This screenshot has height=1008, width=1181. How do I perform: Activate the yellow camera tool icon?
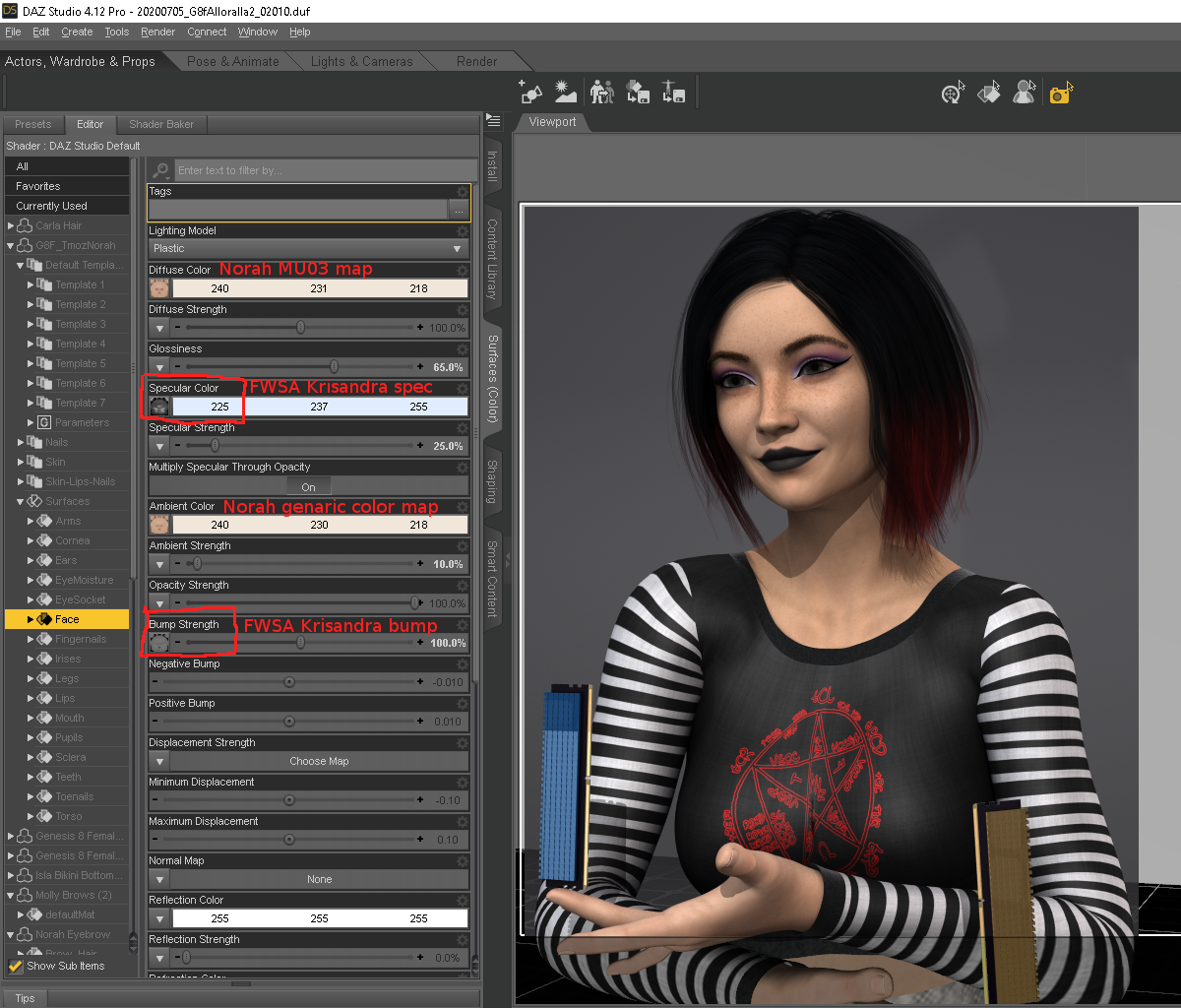[x=1061, y=93]
